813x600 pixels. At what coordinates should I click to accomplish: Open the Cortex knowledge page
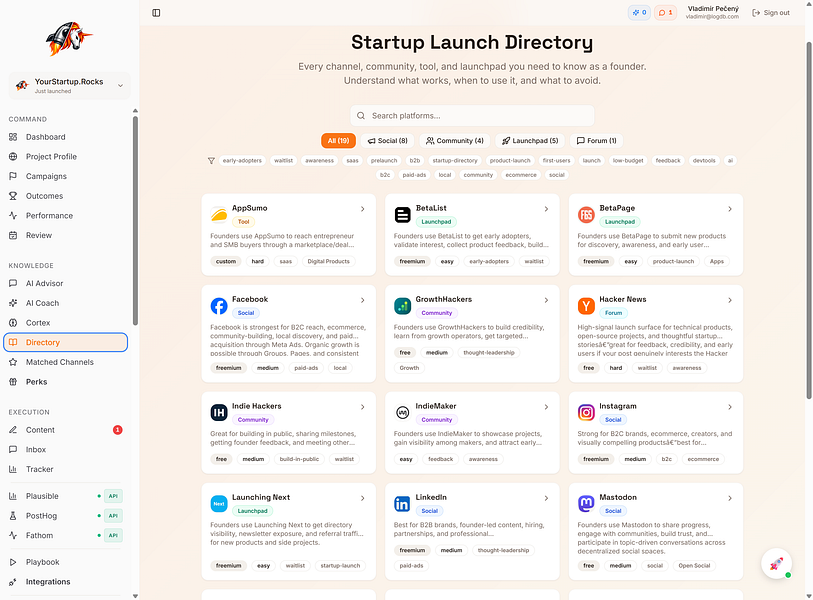(x=65, y=323)
